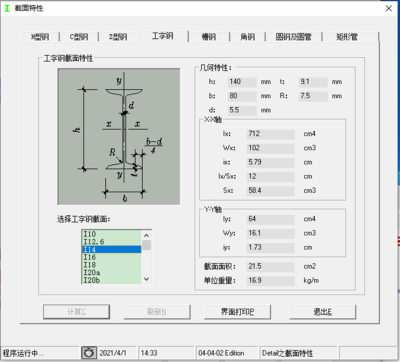Viewport: 400px width, 362px height.
Task: Select I20a in the section list
Action: pyautogui.click(x=112, y=272)
